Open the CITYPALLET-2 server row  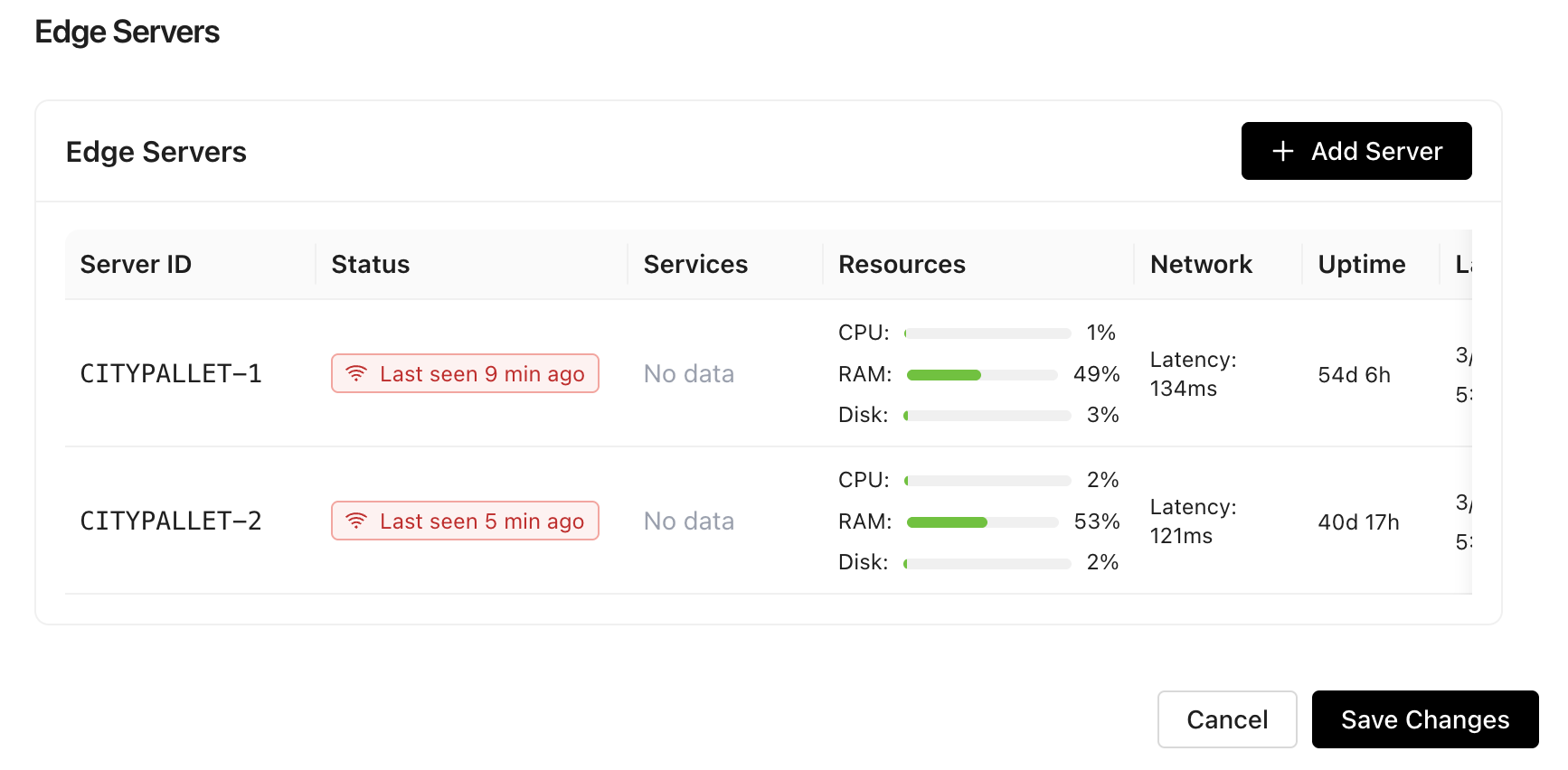[171, 521]
